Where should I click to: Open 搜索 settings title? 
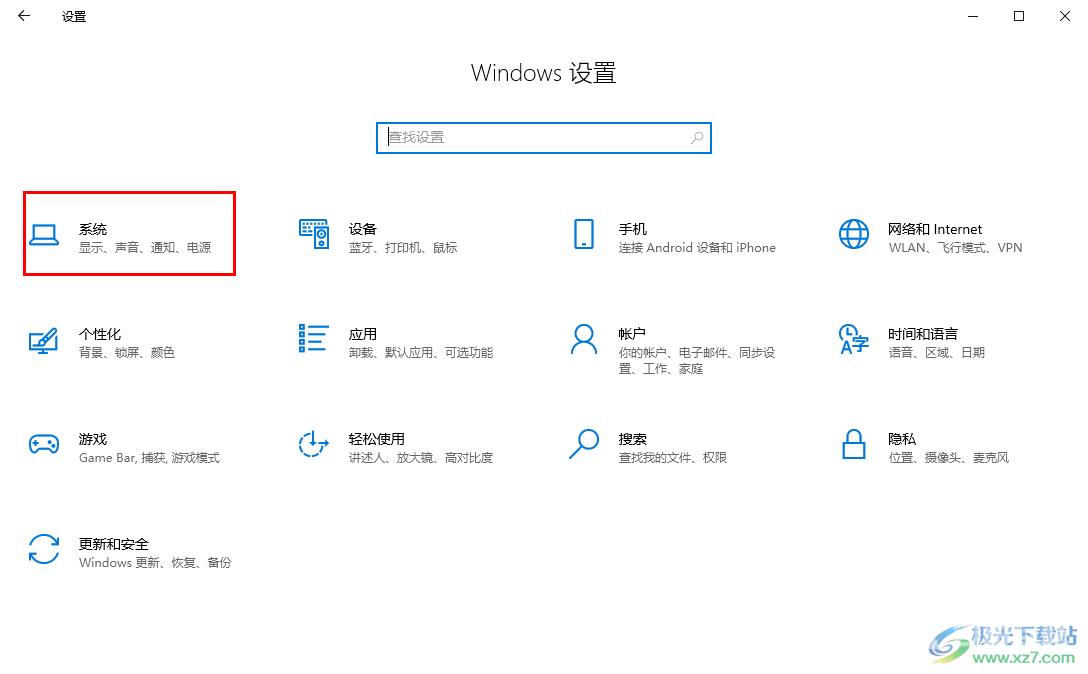[x=632, y=439]
